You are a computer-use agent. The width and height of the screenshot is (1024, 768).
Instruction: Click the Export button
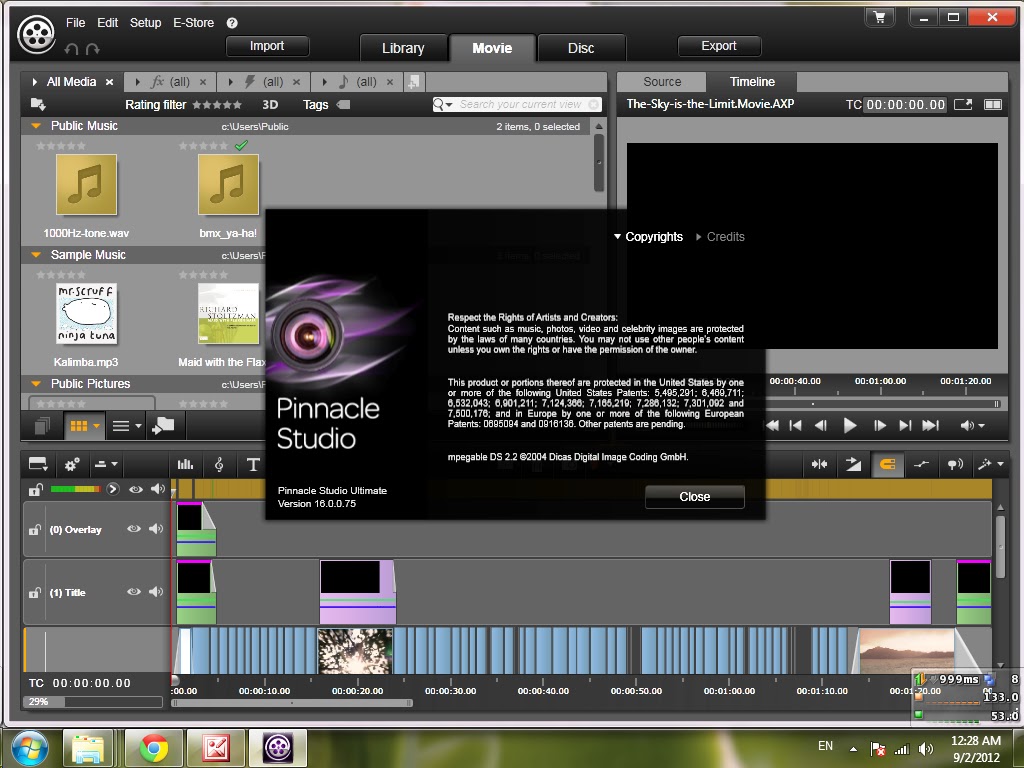tap(719, 45)
